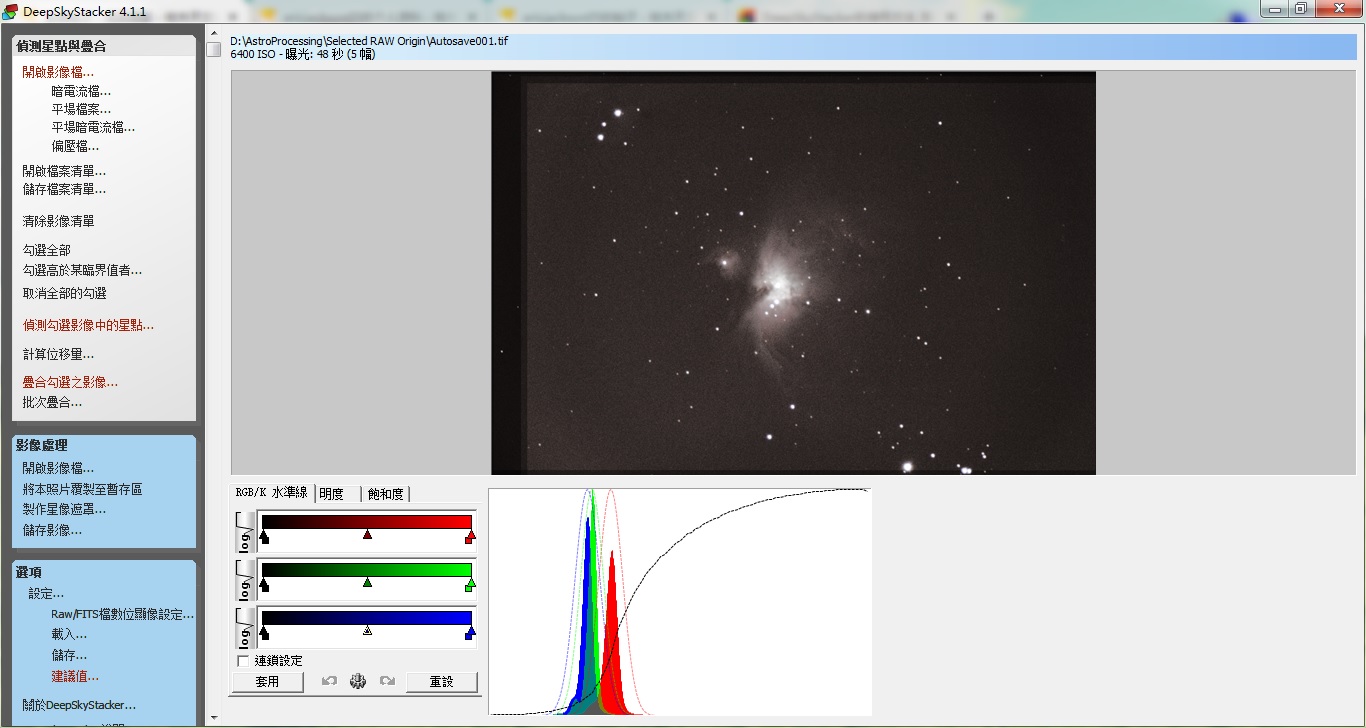1366x728 pixels.
Task: Click 建議值 recommended settings
Action: (x=75, y=676)
